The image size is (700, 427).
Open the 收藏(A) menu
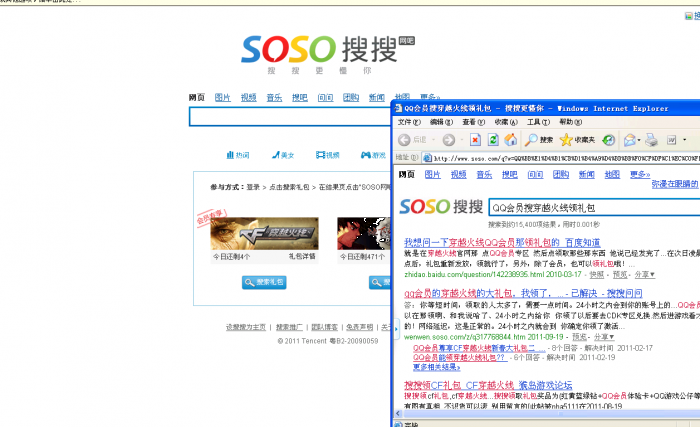pyautogui.click(x=506, y=122)
